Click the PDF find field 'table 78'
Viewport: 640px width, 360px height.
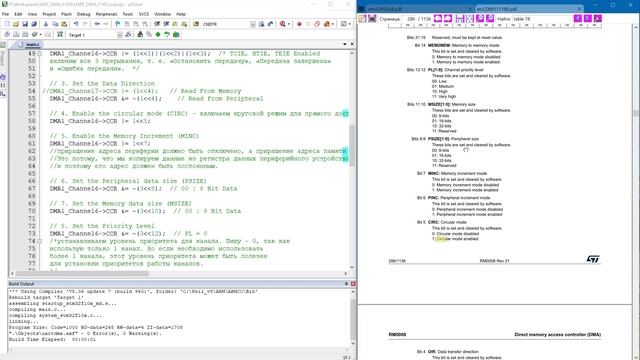click(x=542, y=19)
